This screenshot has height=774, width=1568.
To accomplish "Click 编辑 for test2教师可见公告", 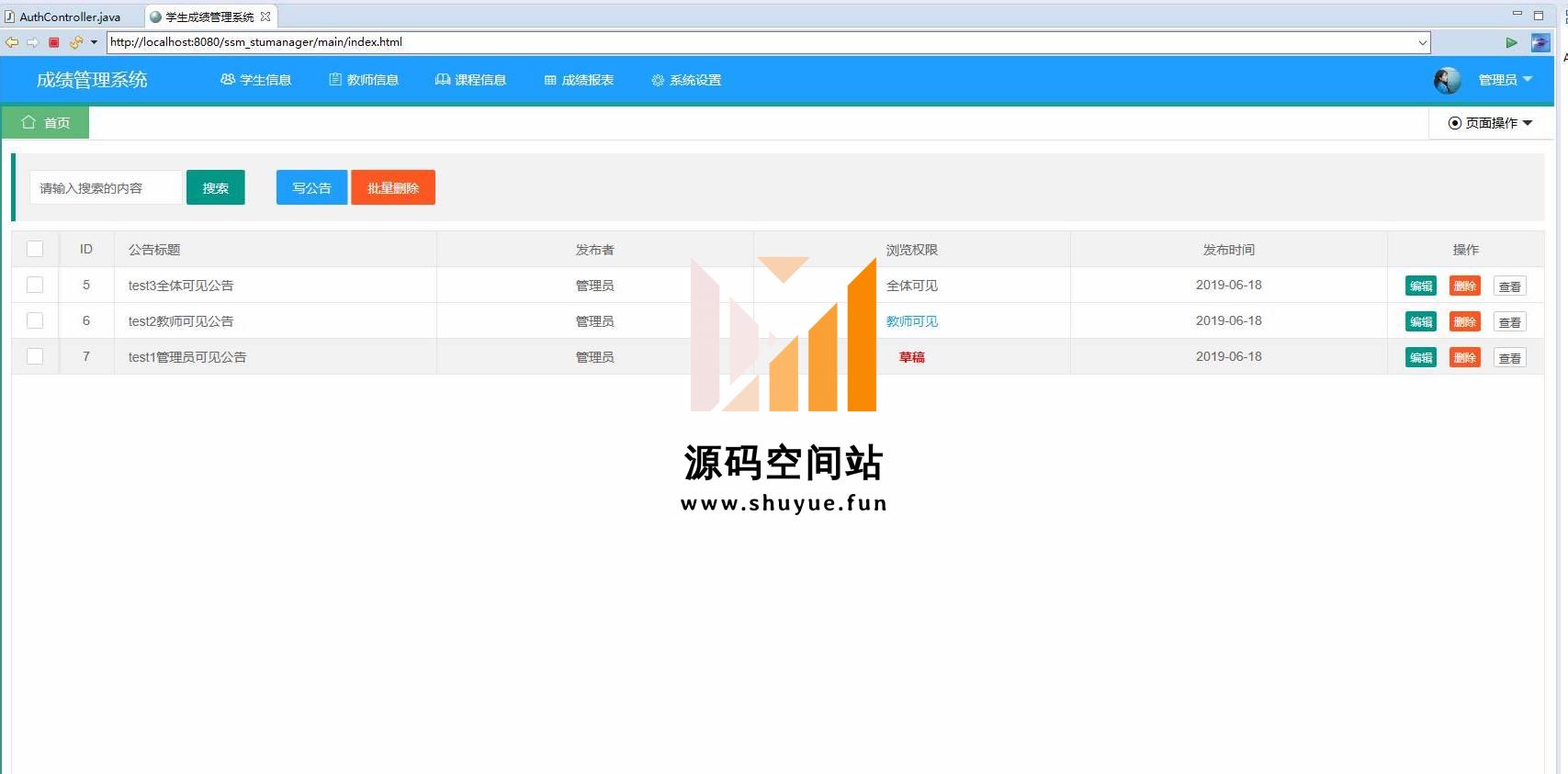I will tap(1421, 321).
